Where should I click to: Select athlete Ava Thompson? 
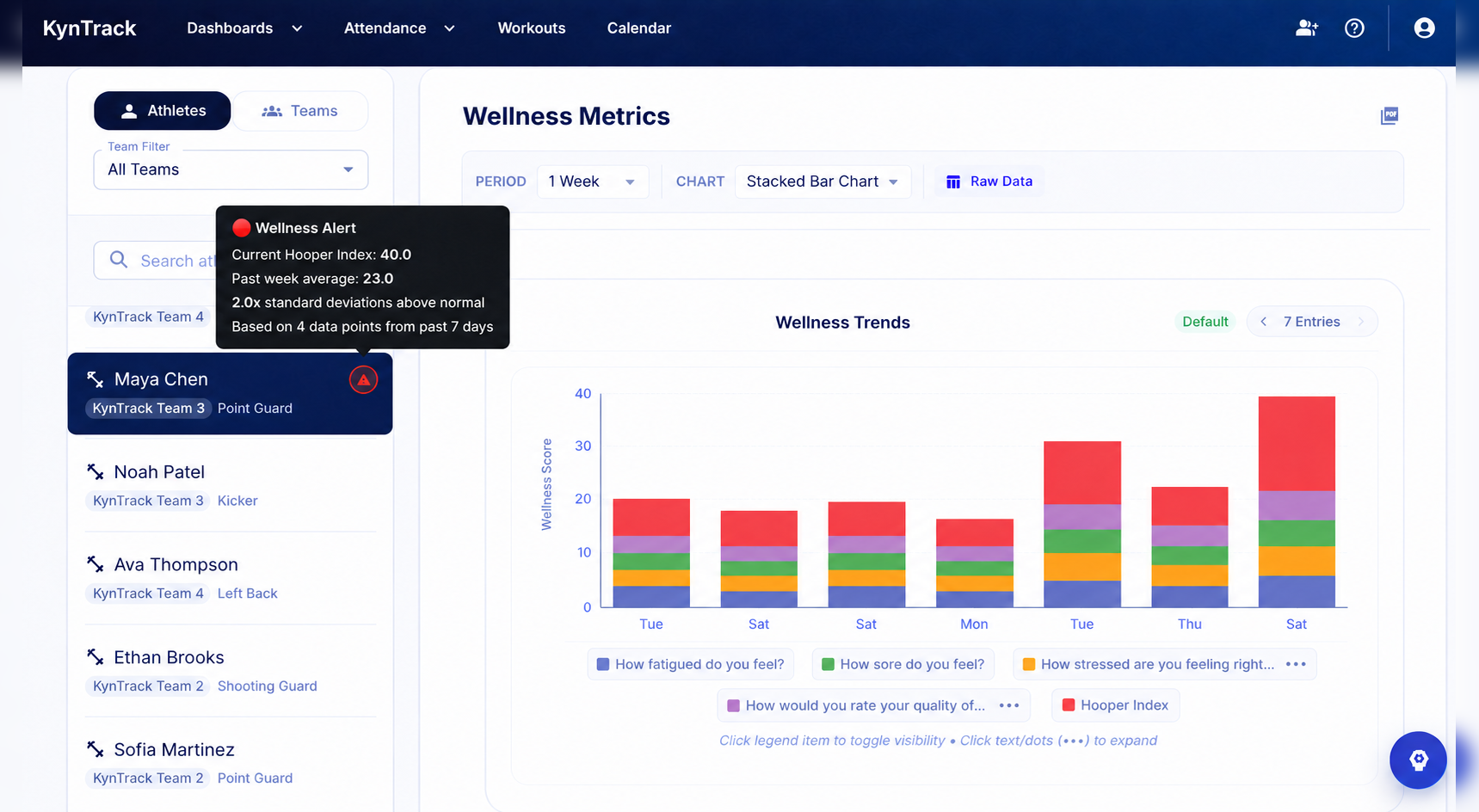pyautogui.click(x=231, y=578)
